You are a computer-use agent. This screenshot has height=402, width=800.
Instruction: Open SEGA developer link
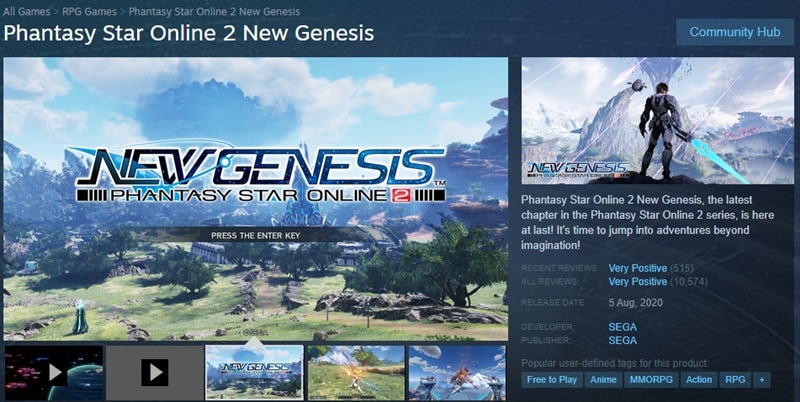(x=622, y=327)
